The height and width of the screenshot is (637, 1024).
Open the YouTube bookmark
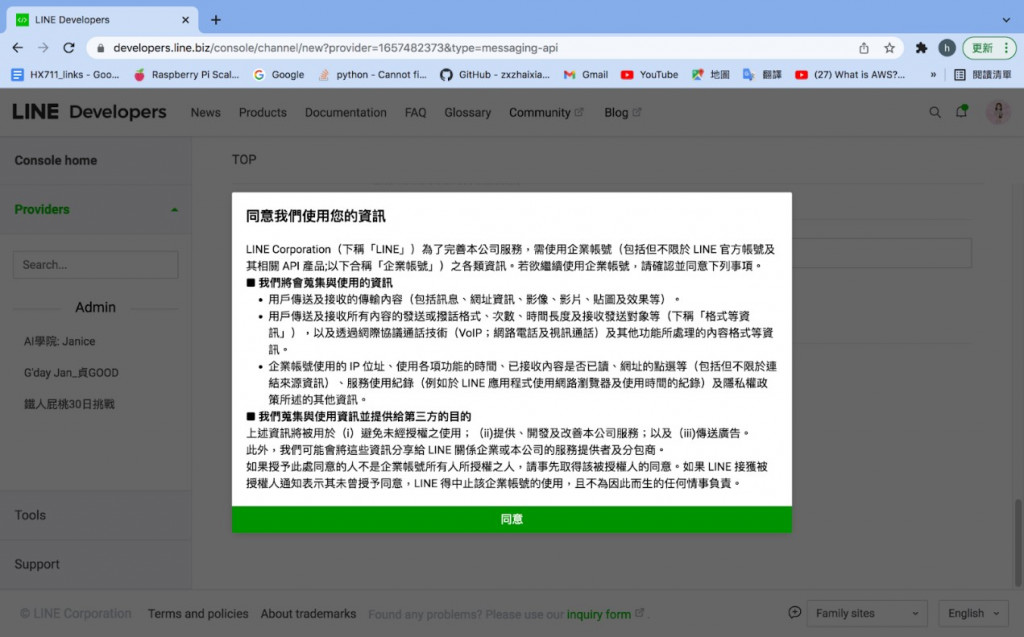click(649, 74)
